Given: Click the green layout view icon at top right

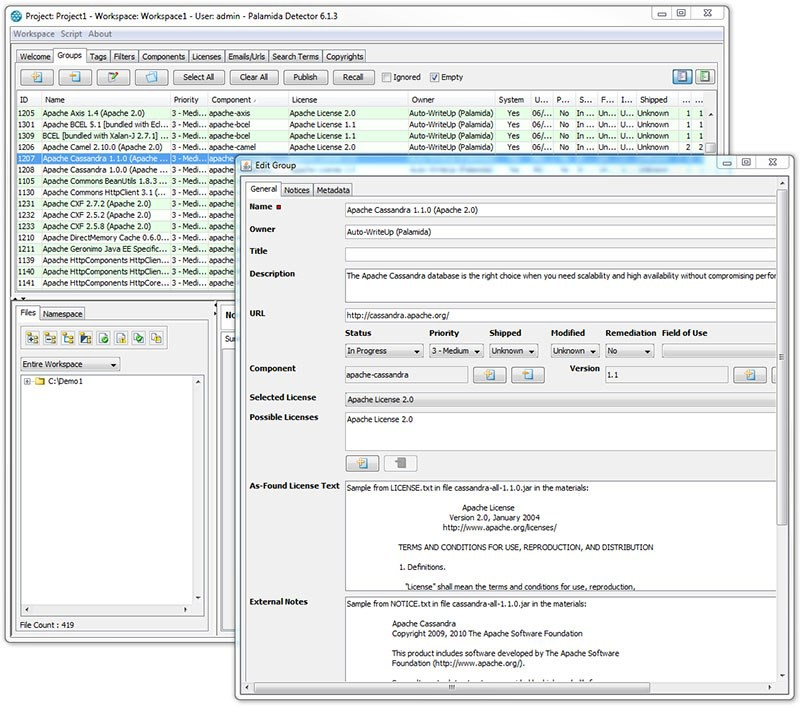Looking at the screenshot, I should (705, 77).
